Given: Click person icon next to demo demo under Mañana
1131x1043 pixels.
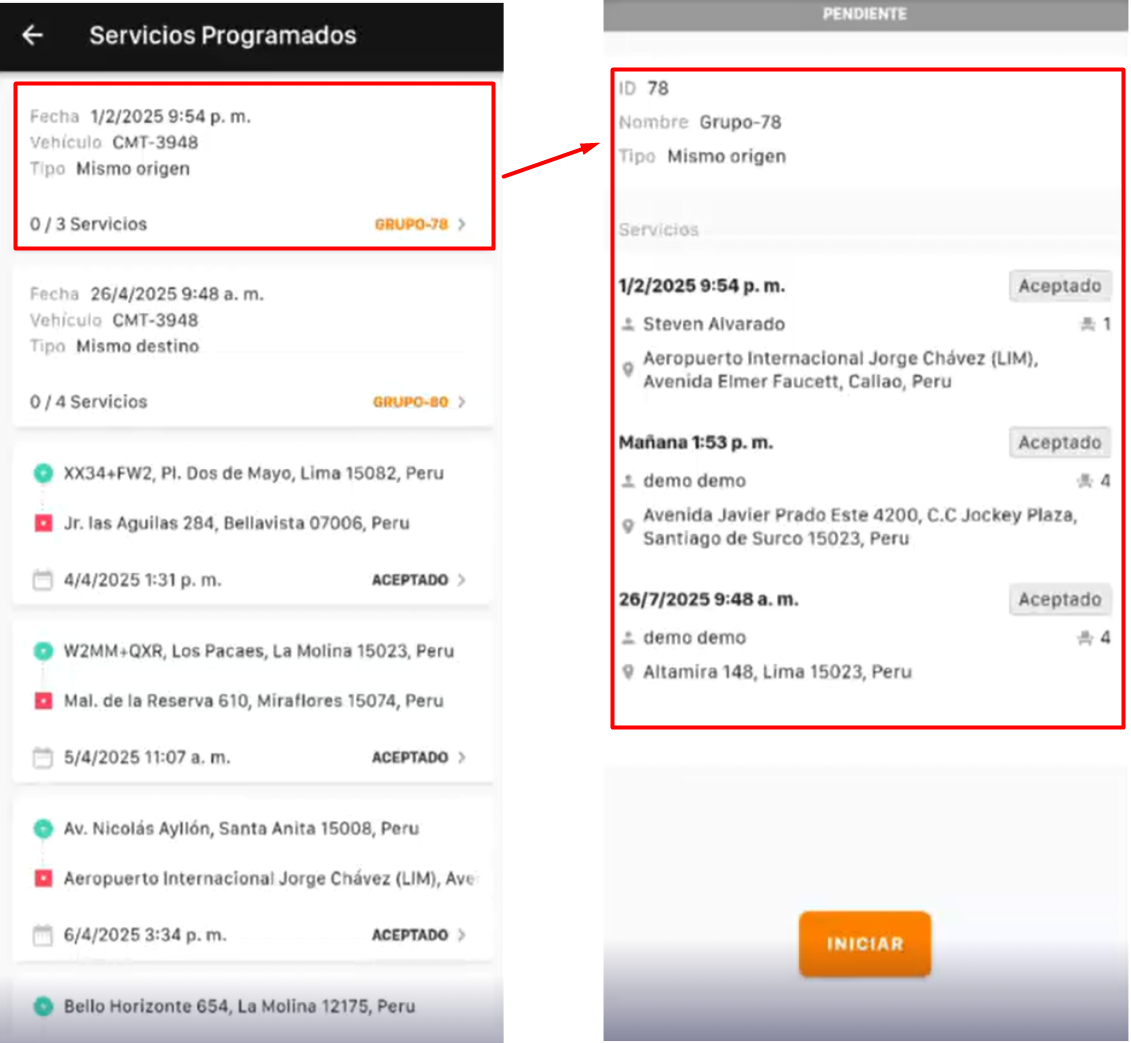Looking at the screenshot, I should (x=628, y=481).
